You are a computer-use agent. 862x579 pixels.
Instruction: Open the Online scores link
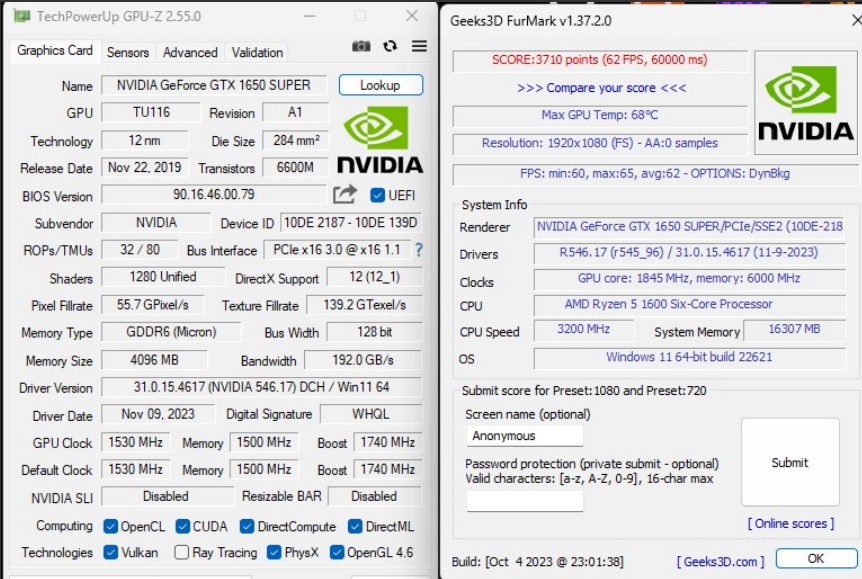tap(791, 523)
